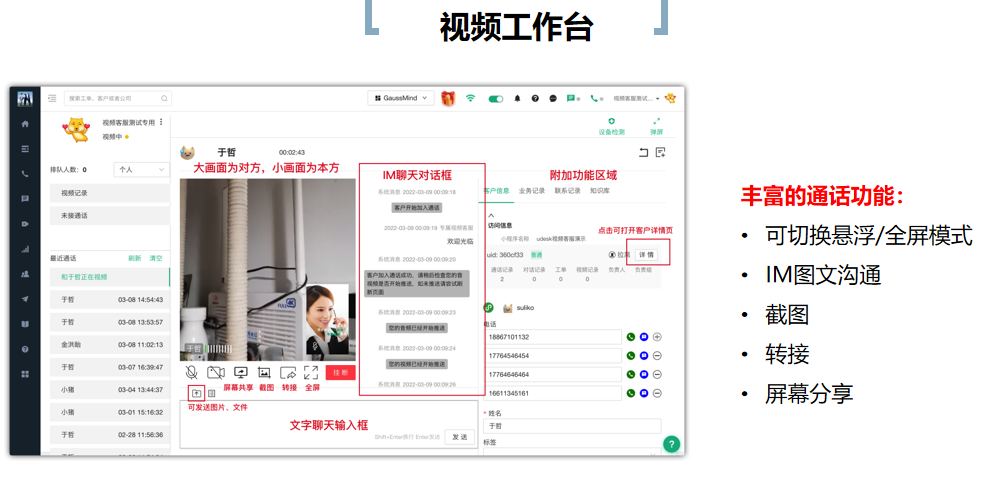This screenshot has height=480, width=996.
Task: Take a screenshot with the 截图 icon
Action: [x=265, y=372]
